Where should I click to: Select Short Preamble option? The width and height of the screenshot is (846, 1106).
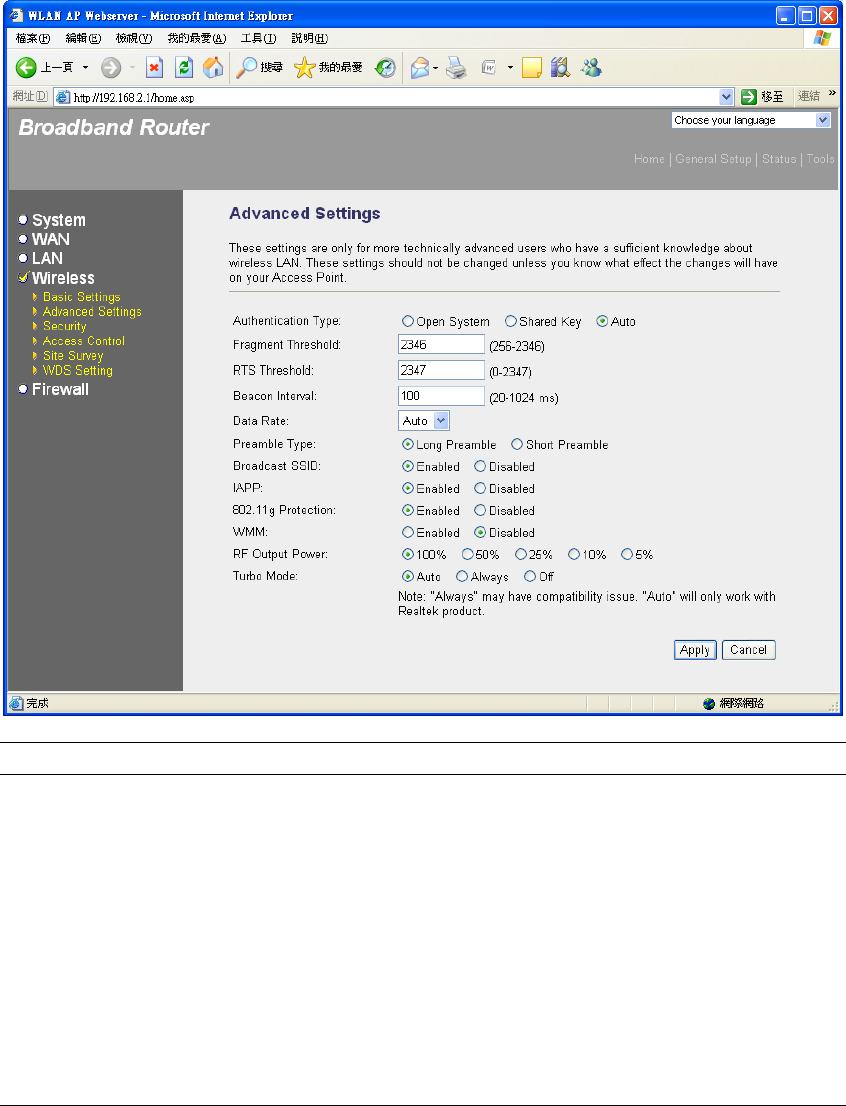517,444
